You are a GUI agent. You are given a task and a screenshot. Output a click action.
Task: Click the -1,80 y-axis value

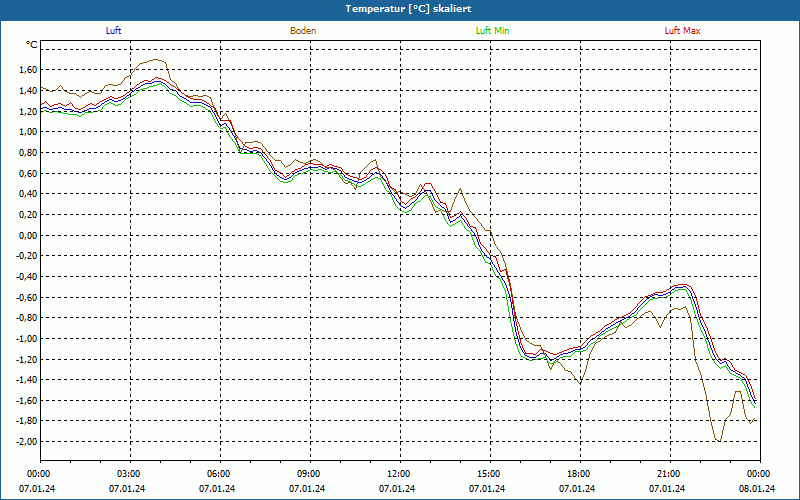click(28, 421)
